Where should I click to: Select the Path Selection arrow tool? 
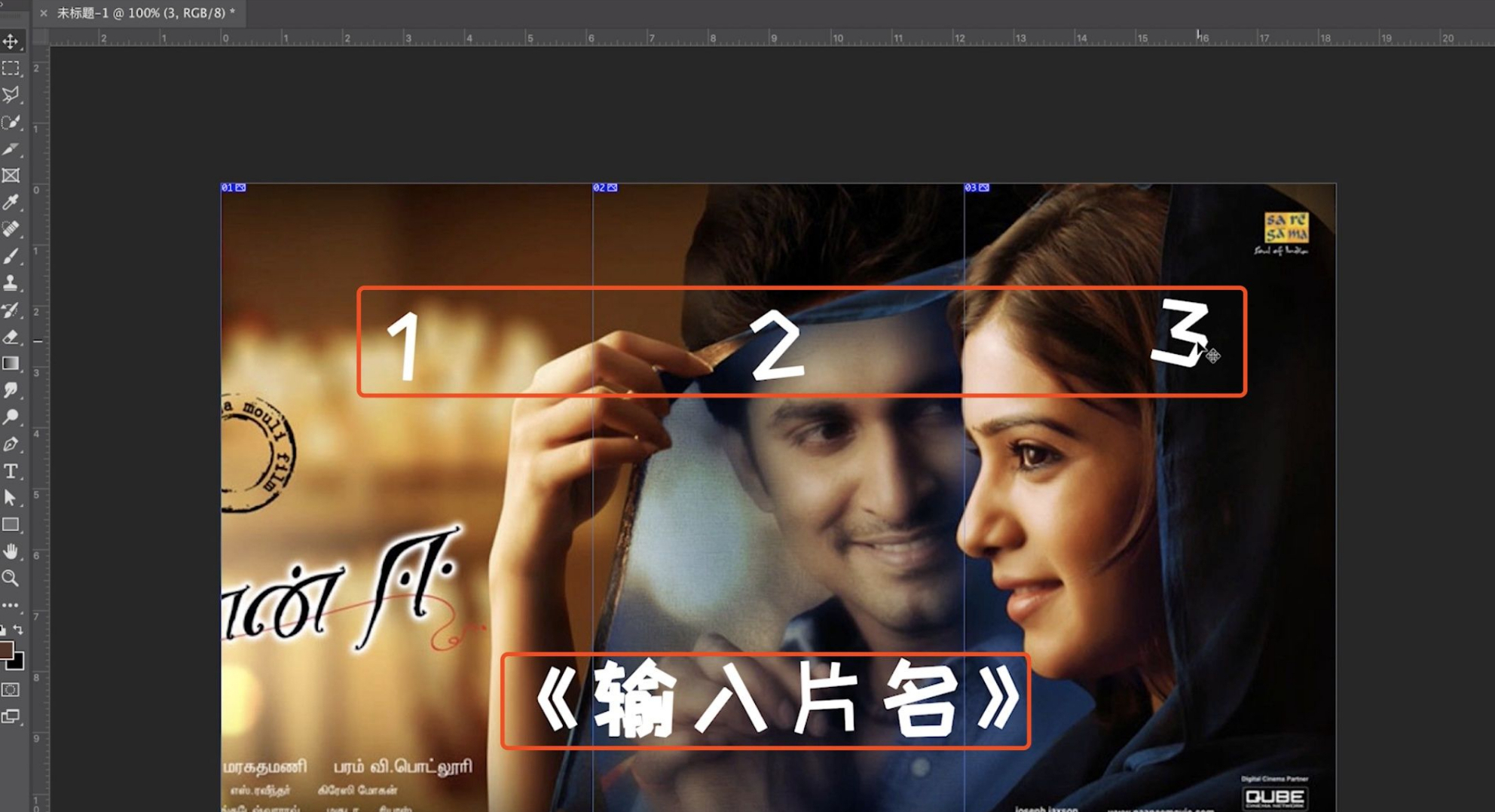coord(11,498)
